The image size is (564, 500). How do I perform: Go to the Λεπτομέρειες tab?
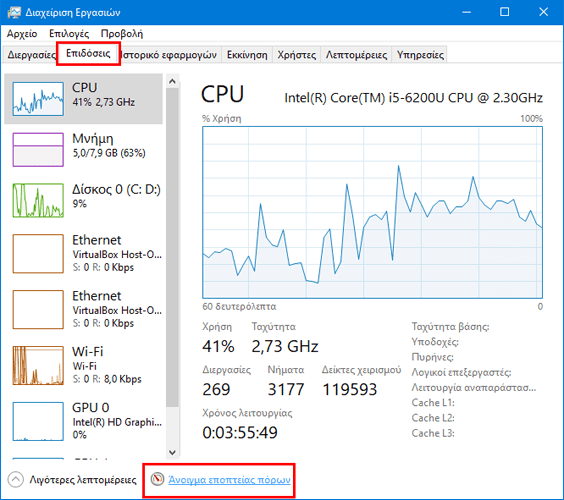(x=356, y=55)
